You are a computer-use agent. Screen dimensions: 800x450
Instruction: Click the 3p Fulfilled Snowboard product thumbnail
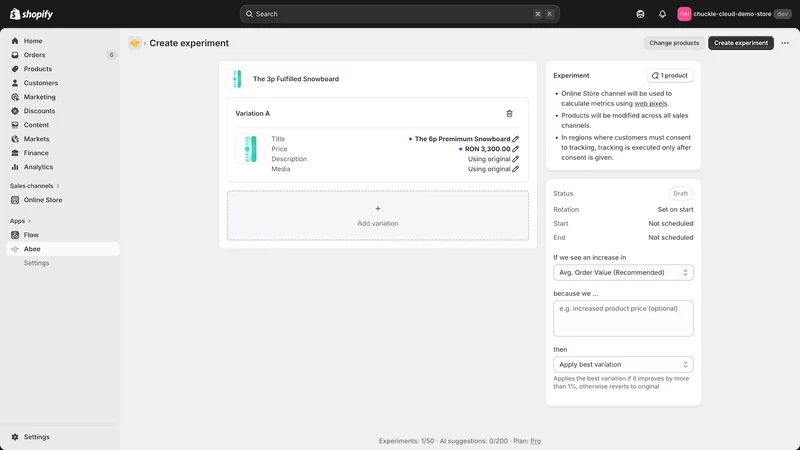point(237,79)
